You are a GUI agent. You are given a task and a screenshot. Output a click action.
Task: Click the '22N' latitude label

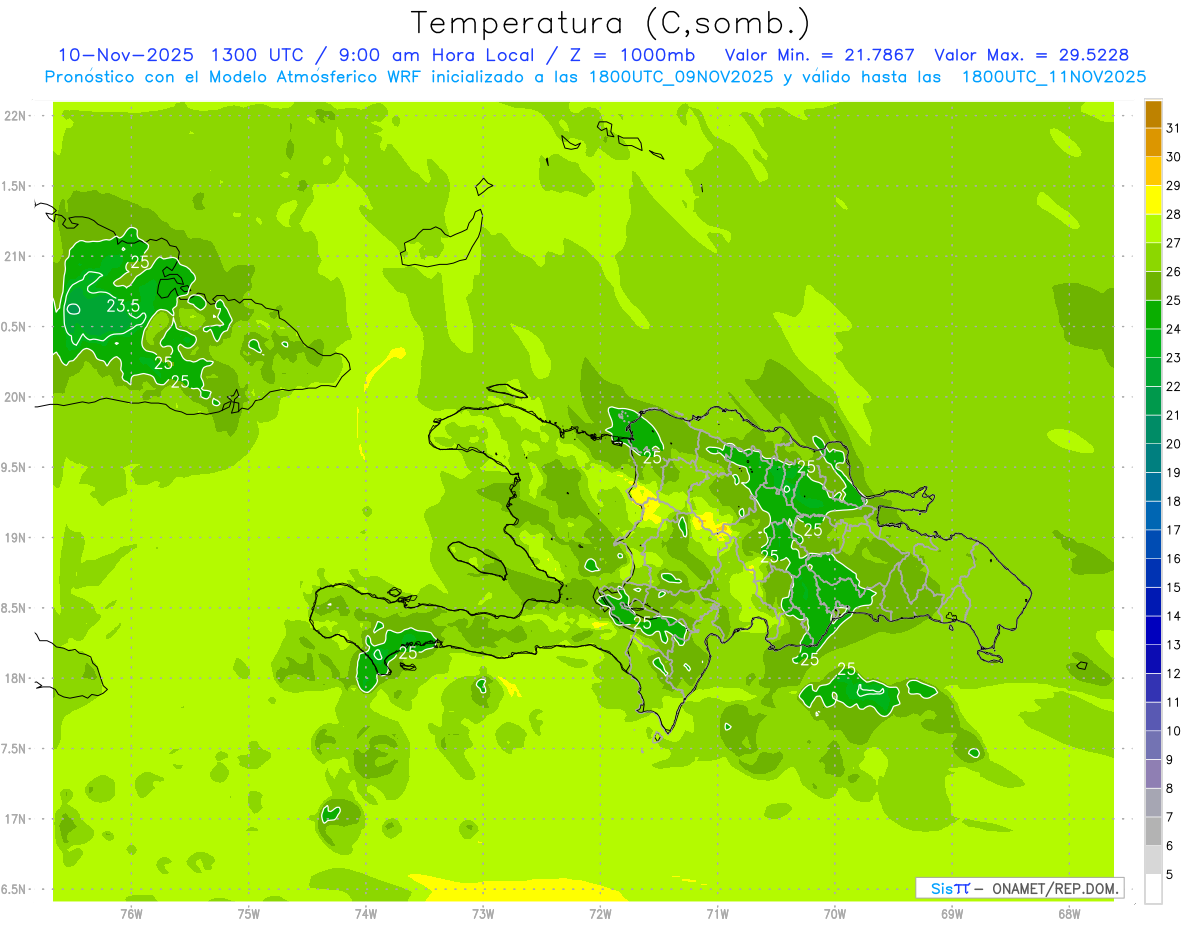click(14, 116)
